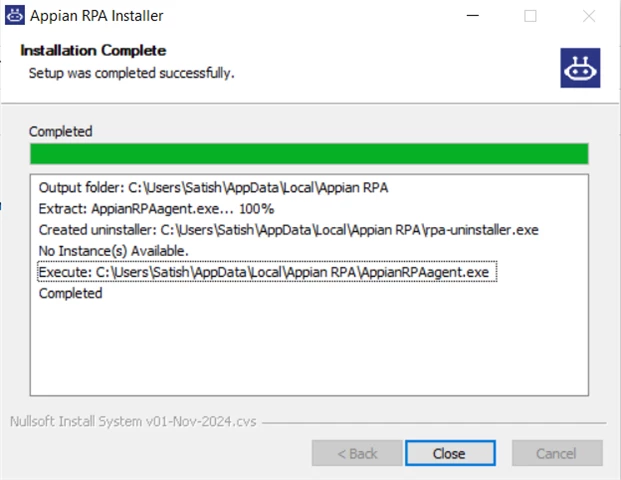Screen dimensions: 621x480
Task: Click the Appian RPA title bar icon
Action: click(15, 15)
